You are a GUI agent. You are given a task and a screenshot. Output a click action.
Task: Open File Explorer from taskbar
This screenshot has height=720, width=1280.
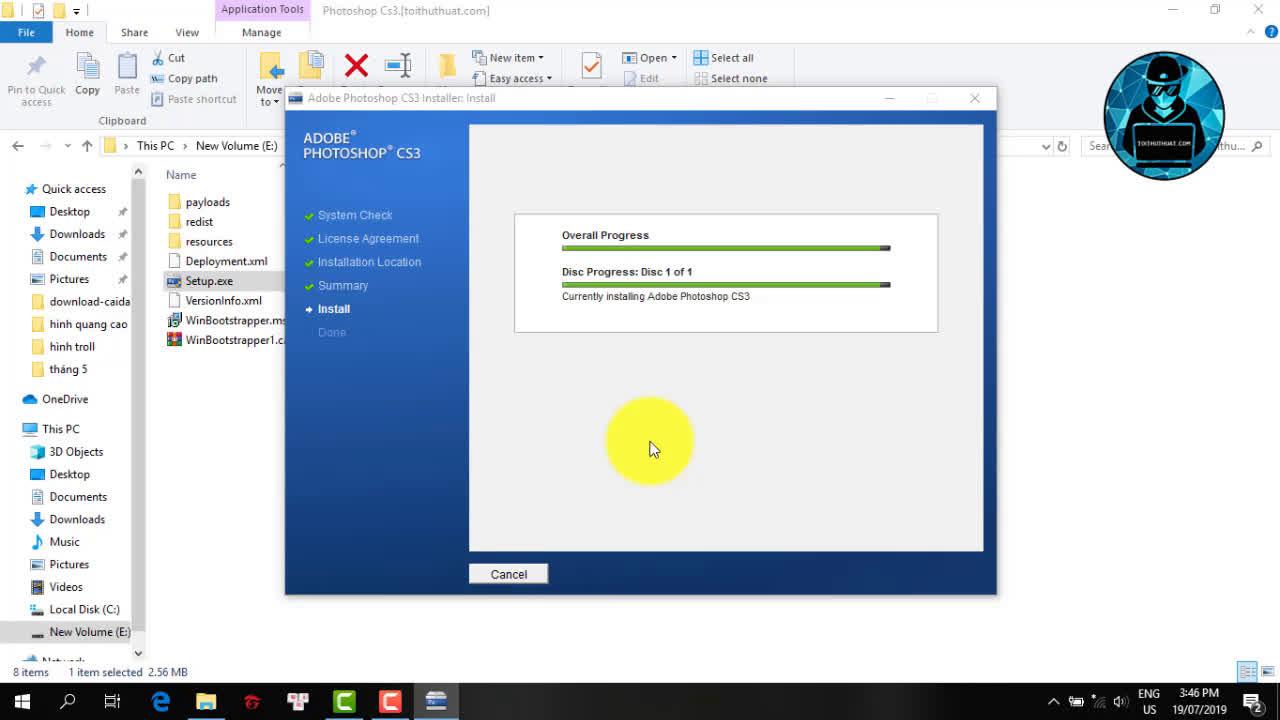point(206,701)
